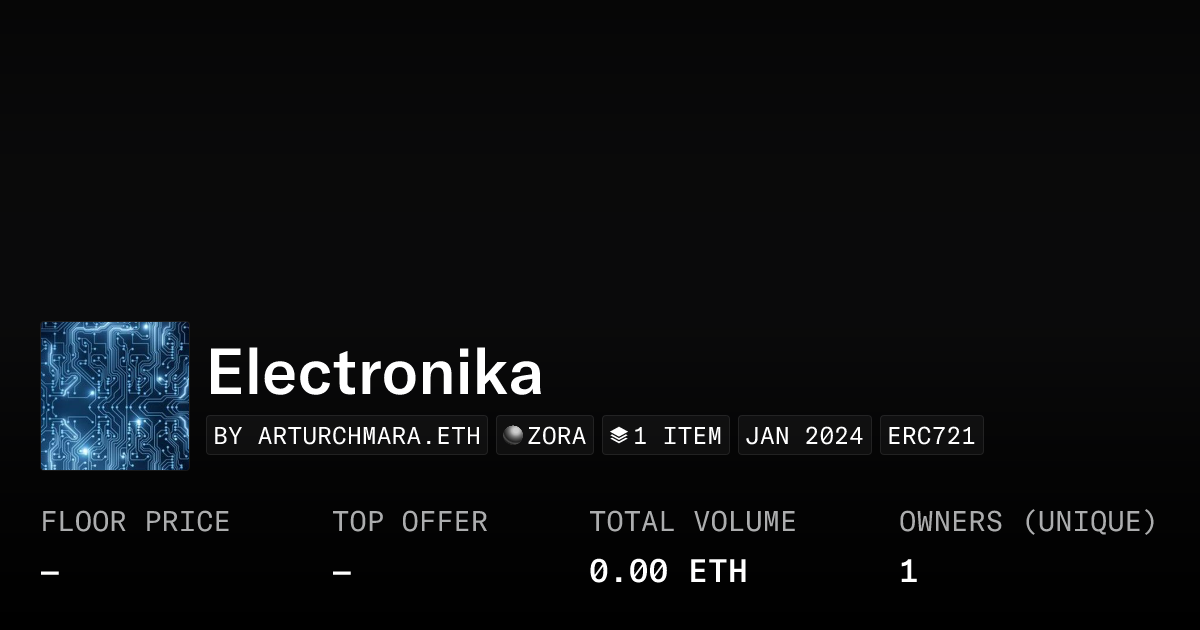Viewport: 1200px width, 630px height.
Task: Click the TOTAL VOLUME label
Action: click(692, 522)
